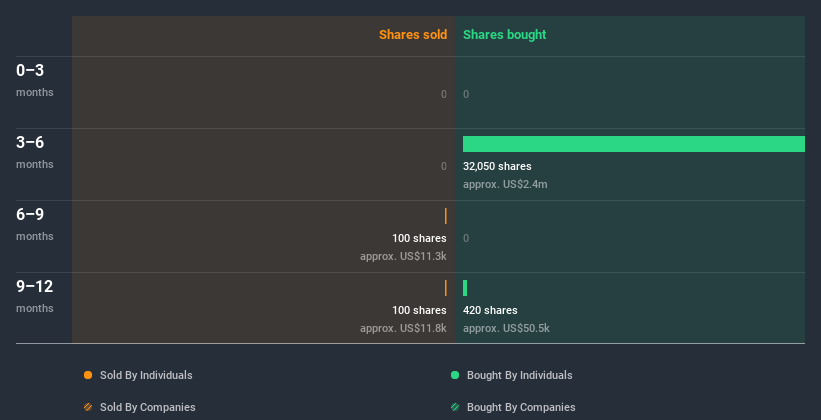Image resolution: width=821 pixels, height=420 pixels.
Task: Click the approx. US$50.5k amount
Action: click(506, 328)
